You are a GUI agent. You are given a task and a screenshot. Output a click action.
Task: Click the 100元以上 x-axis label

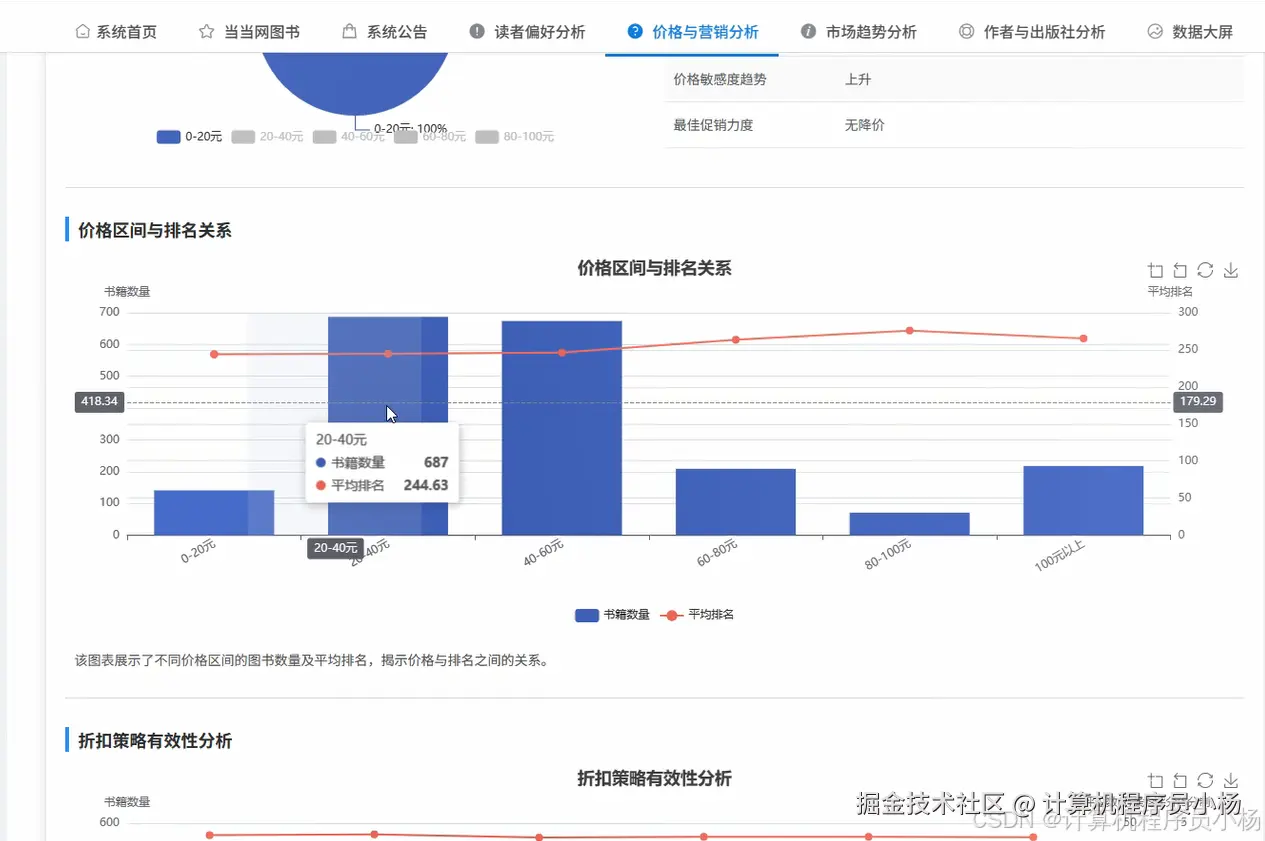pos(1060,555)
